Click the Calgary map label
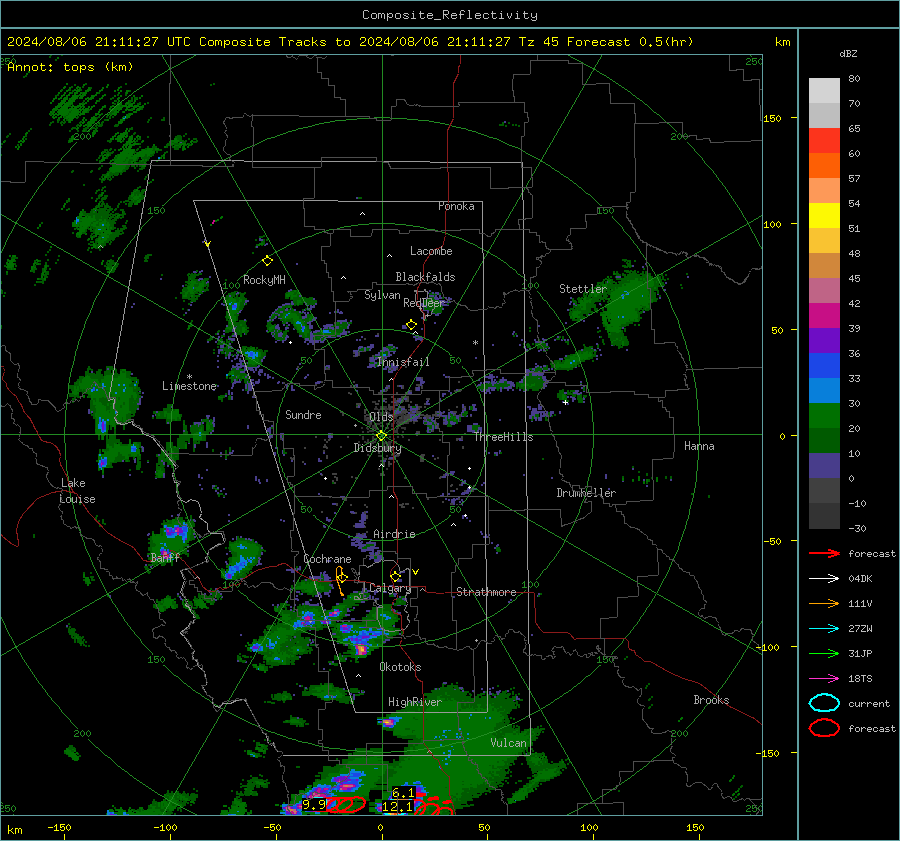The height and width of the screenshot is (841, 900). click(390, 588)
